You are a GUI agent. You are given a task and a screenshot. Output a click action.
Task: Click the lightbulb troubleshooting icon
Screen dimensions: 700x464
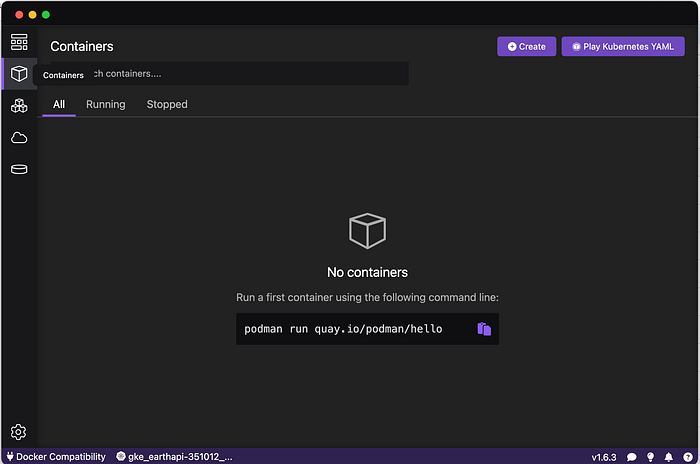click(x=650, y=457)
